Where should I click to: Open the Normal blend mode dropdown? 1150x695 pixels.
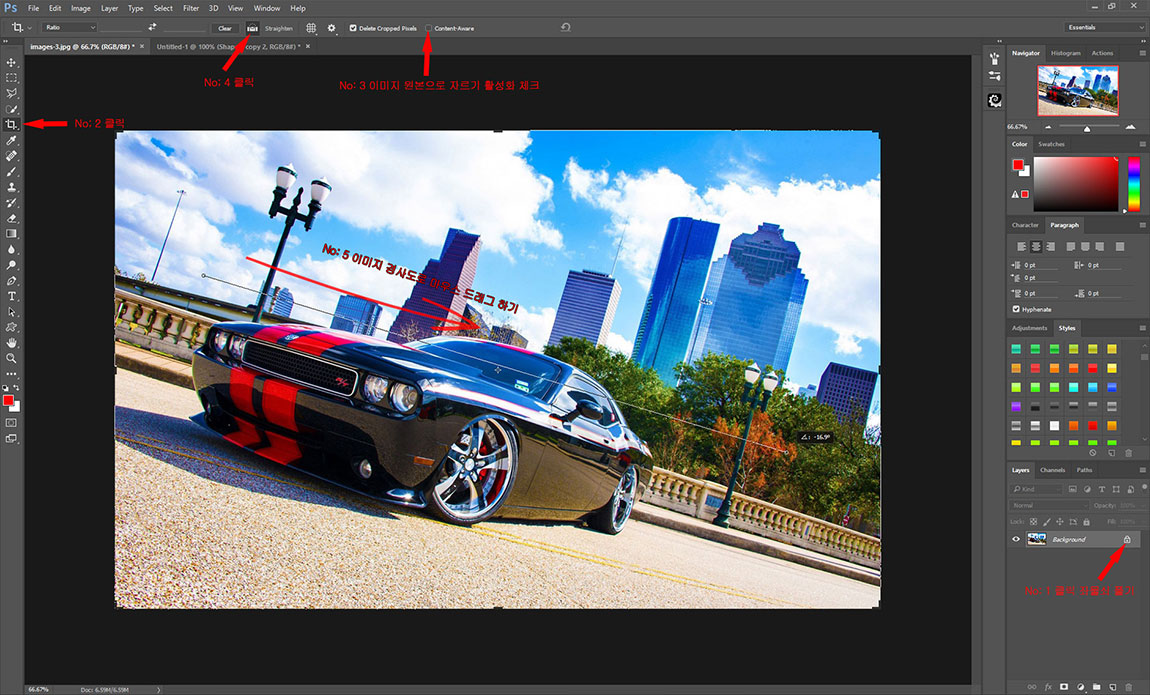[x=1049, y=505]
